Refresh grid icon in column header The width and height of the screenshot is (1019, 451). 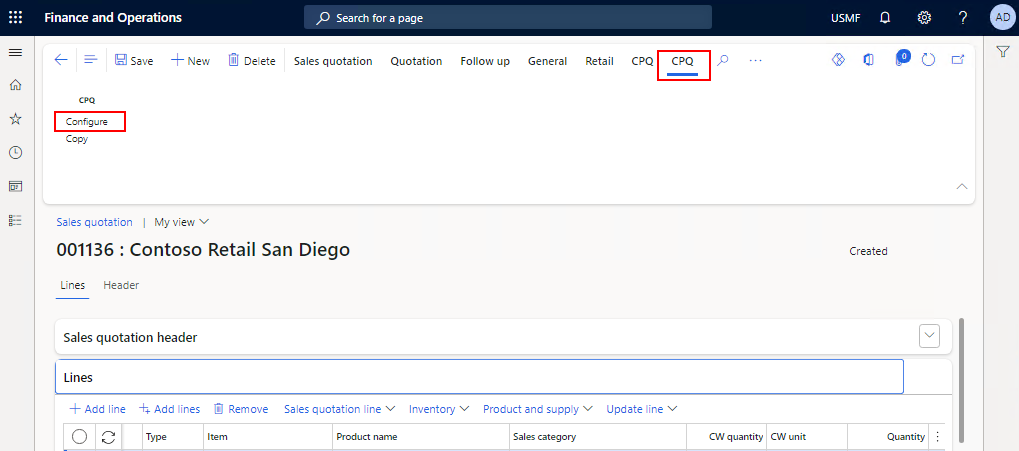109,437
